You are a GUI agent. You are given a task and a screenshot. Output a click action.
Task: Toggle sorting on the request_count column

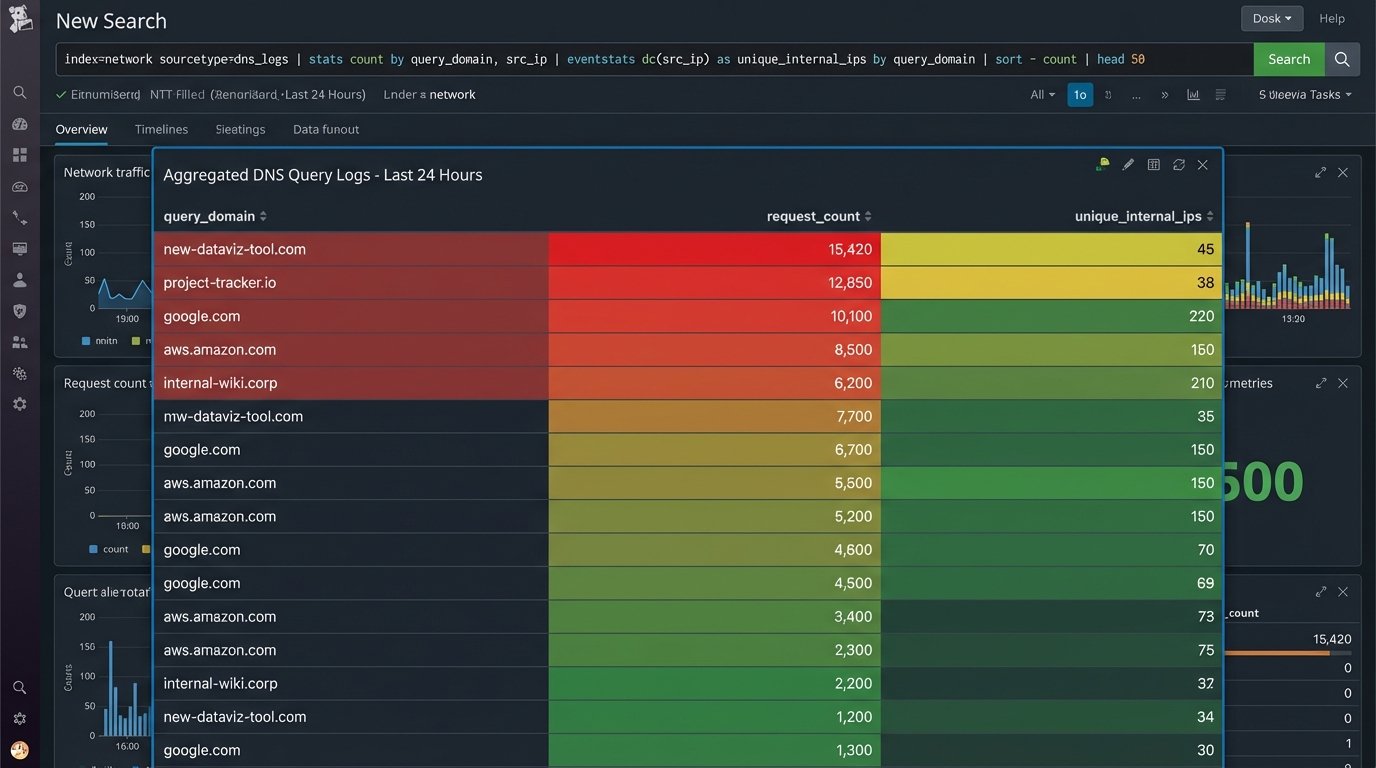(867, 215)
